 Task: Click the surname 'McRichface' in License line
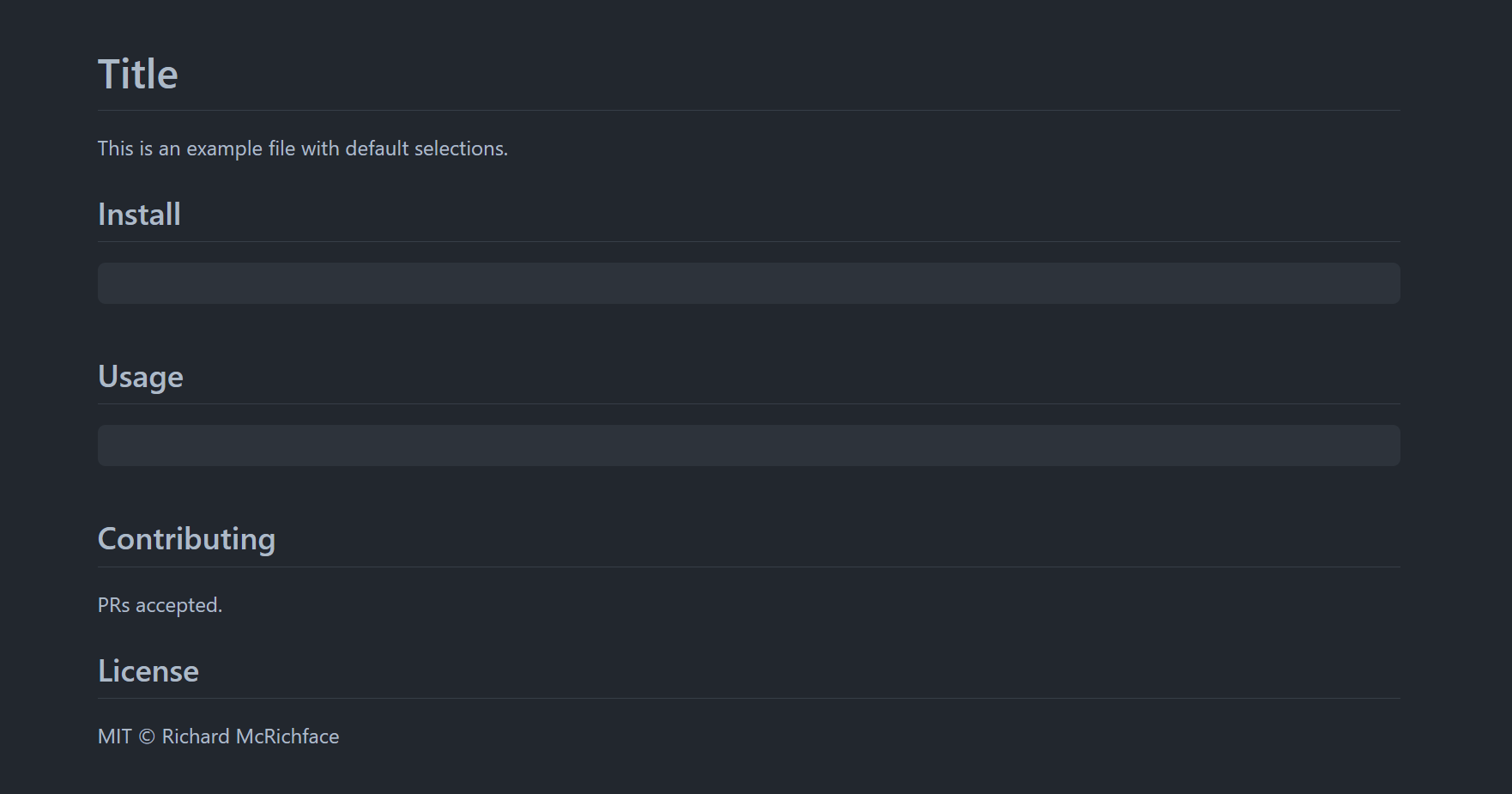pyautogui.click(x=287, y=736)
